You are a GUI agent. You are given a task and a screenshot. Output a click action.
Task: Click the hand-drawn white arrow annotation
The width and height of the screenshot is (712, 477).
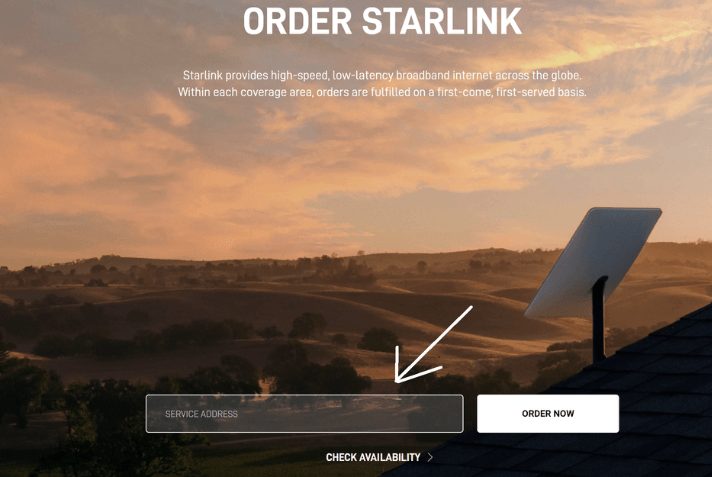431,345
